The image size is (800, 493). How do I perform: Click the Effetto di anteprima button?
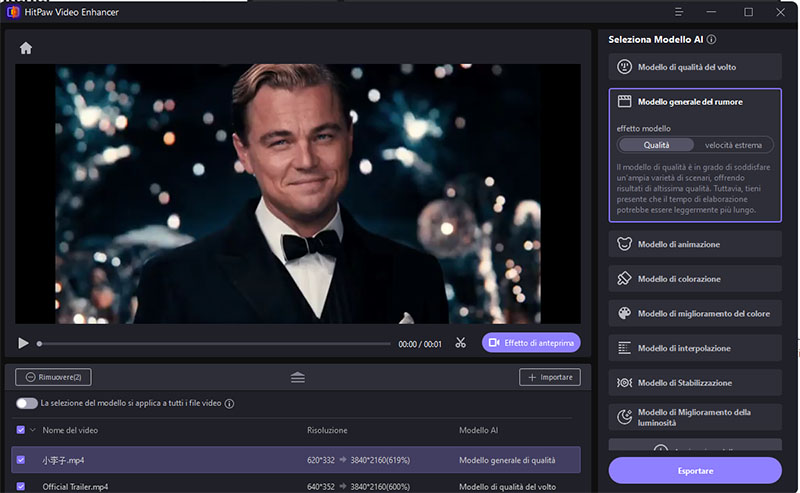pyautogui.click(x=531, y=343)
